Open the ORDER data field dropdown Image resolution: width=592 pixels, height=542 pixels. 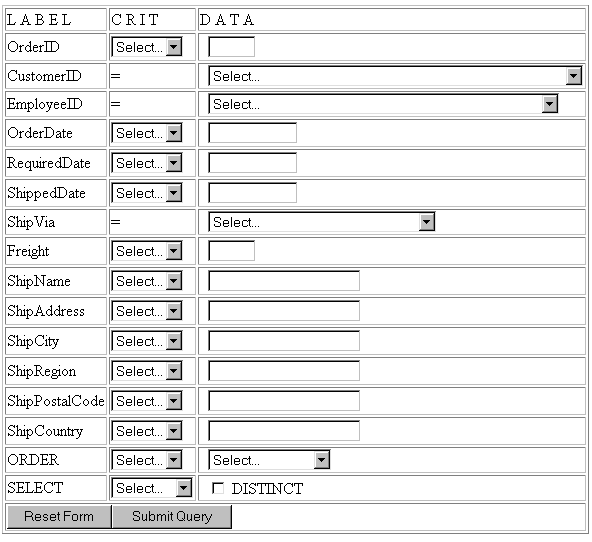click(270, 460)
